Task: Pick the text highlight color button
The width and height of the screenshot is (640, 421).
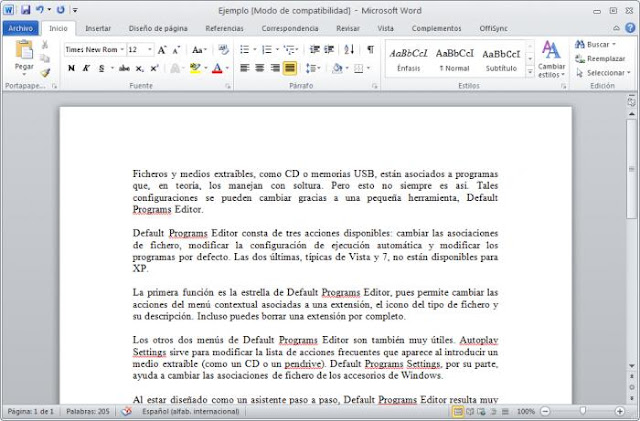Action: [196, 69]
